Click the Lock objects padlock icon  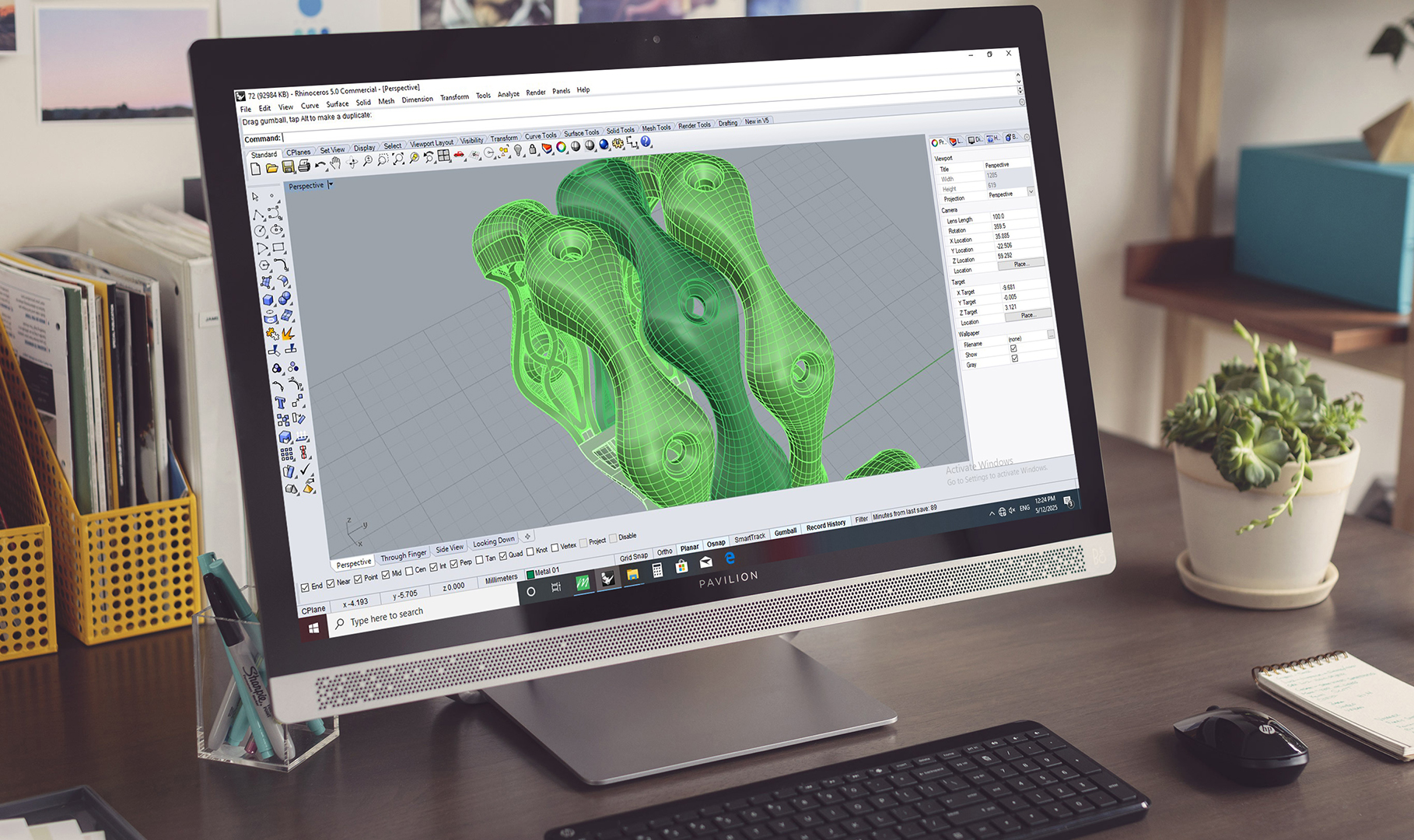(532, 149)
